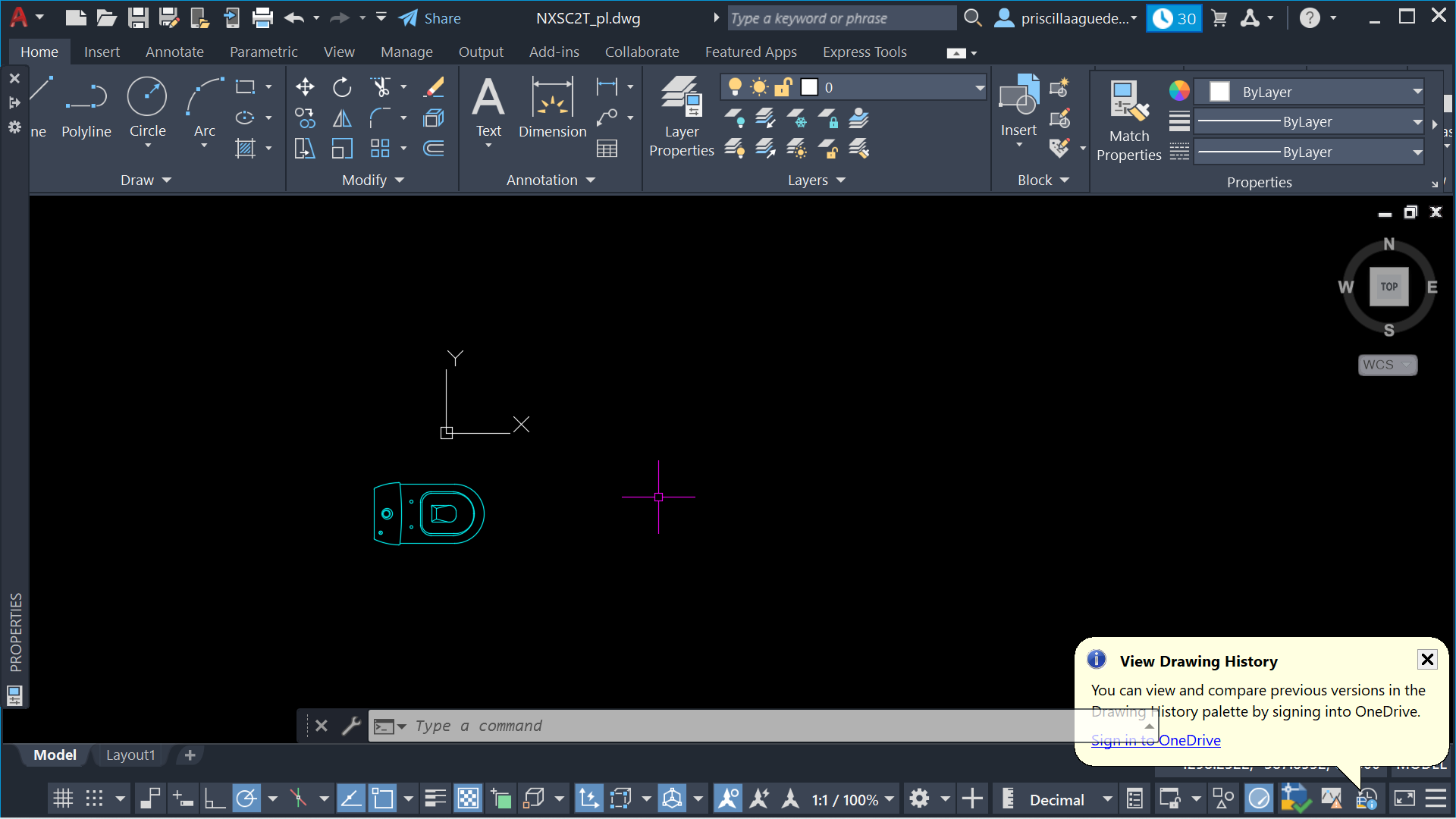The height and width of the screenshot is (819, 1456).
Task: Close the View Drawing History notification
Action: pos(1427,659)
